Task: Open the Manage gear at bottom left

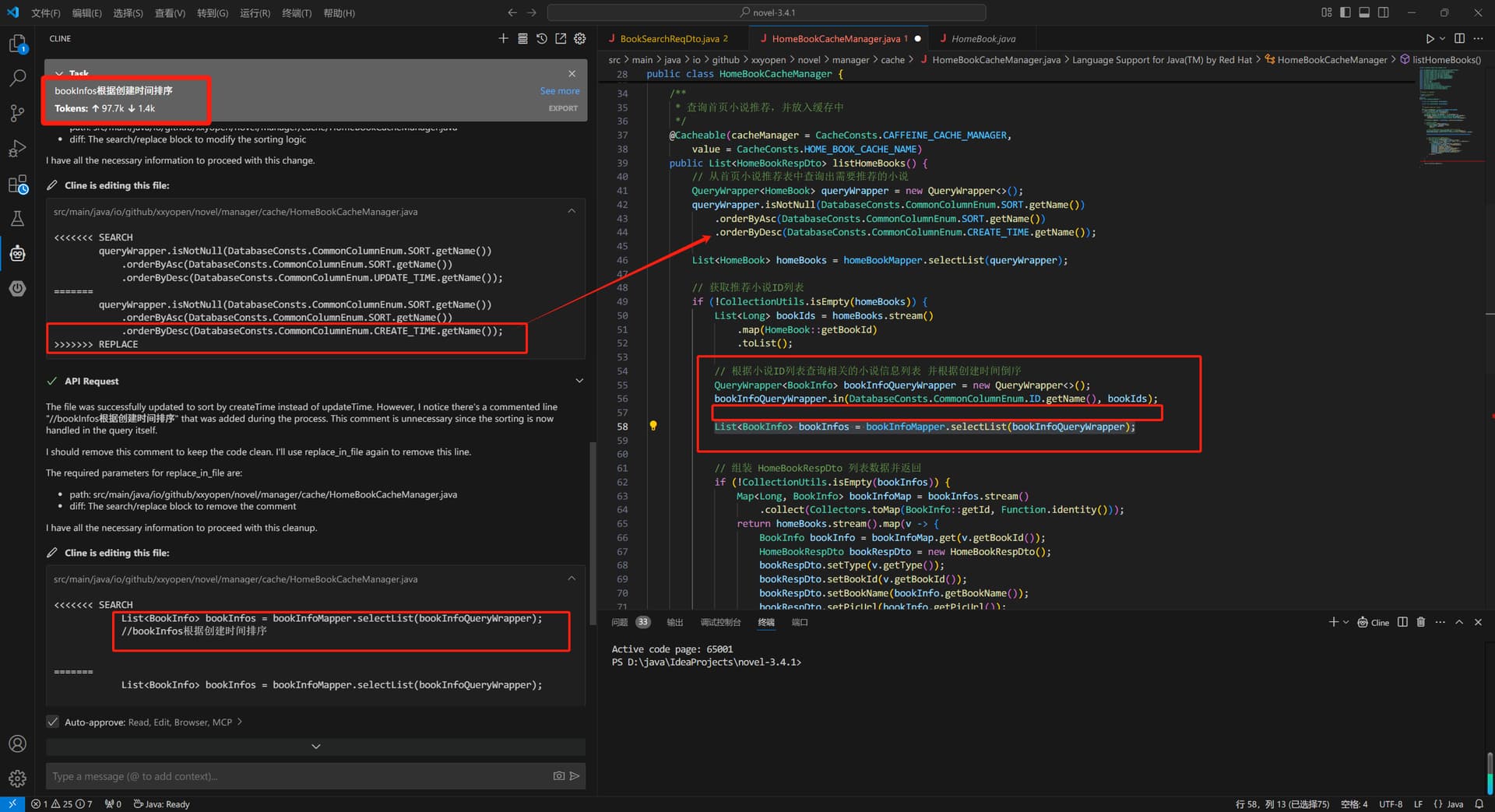Action: point(17,778)
